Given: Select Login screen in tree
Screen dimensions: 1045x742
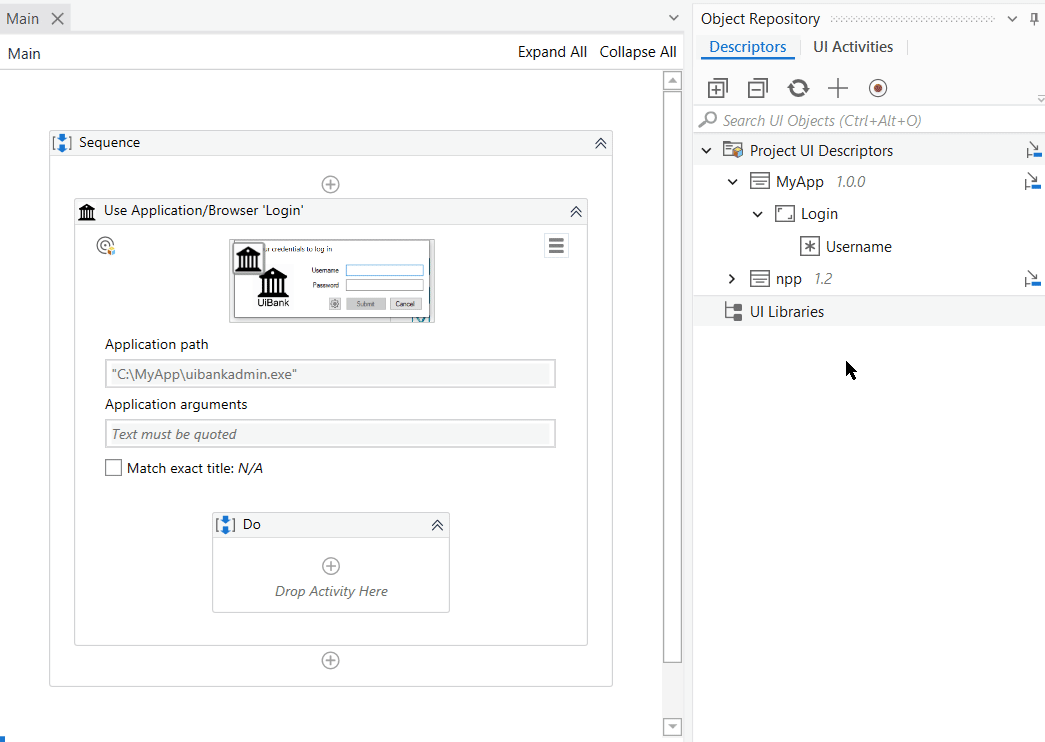Looking at the screenshot, I should 819,214.
